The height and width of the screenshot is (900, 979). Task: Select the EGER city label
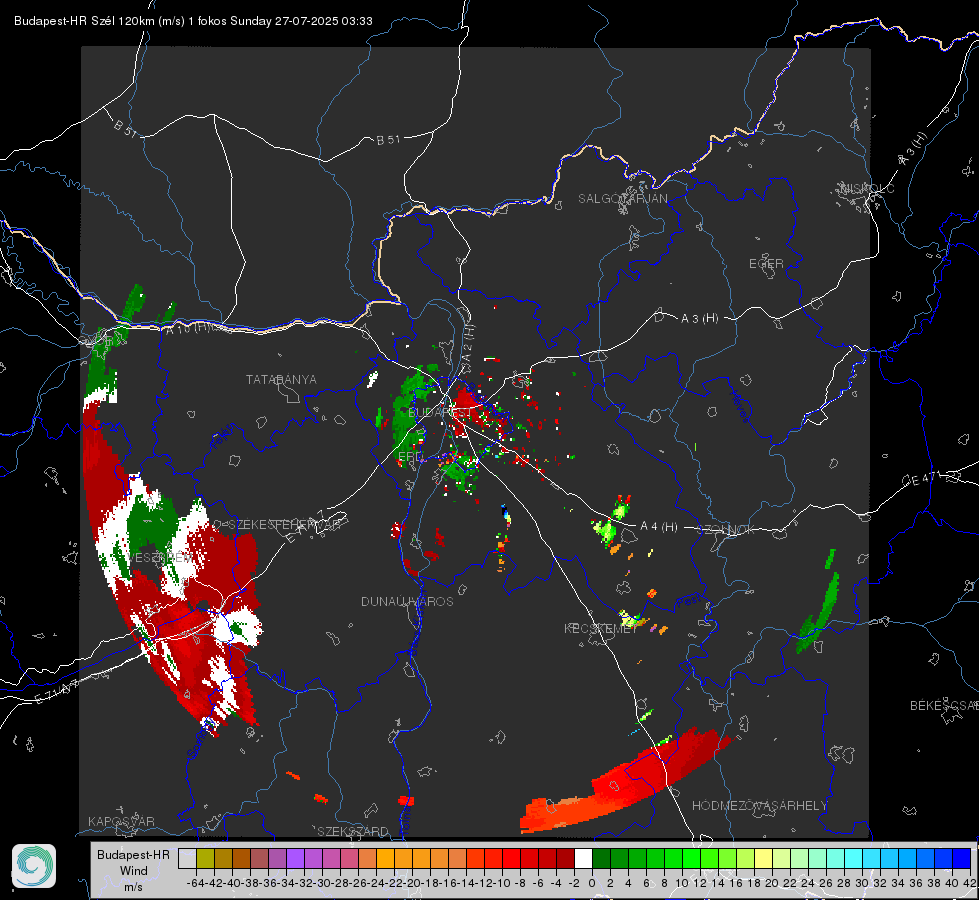pyautogui.click(x=766, y=264)
